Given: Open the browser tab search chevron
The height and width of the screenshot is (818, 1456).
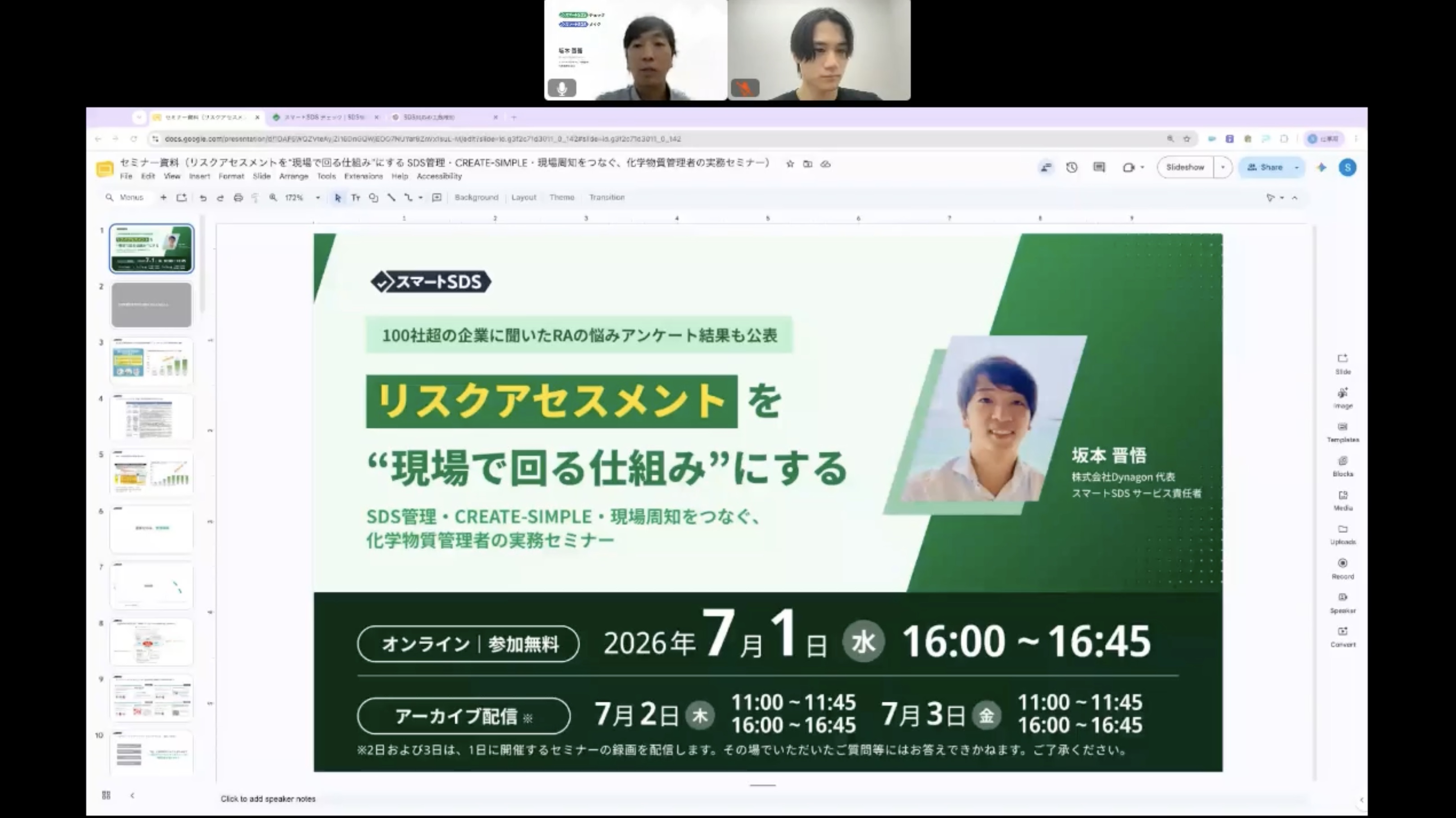Looking at the screenshot, I should 139,117.
